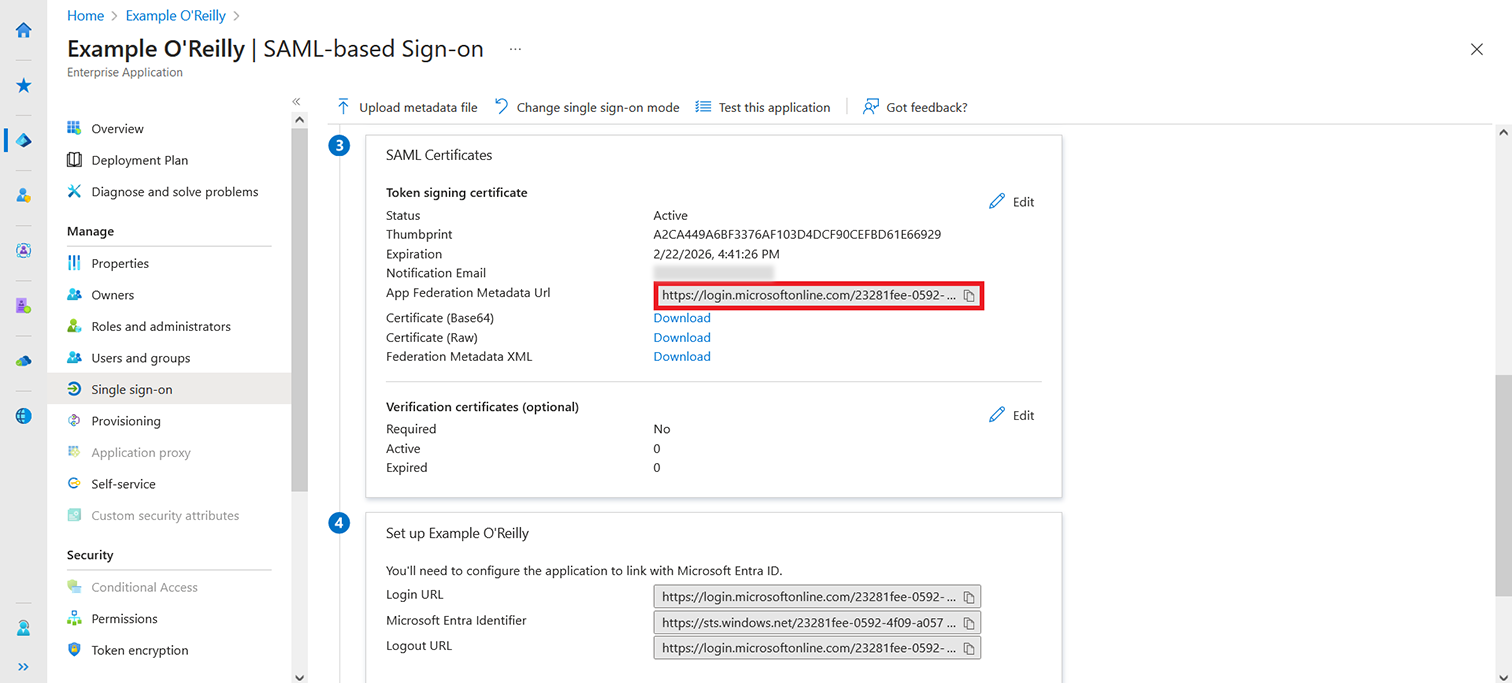
Task: Open the Home icon in left rail
Action: pos(24,30)
